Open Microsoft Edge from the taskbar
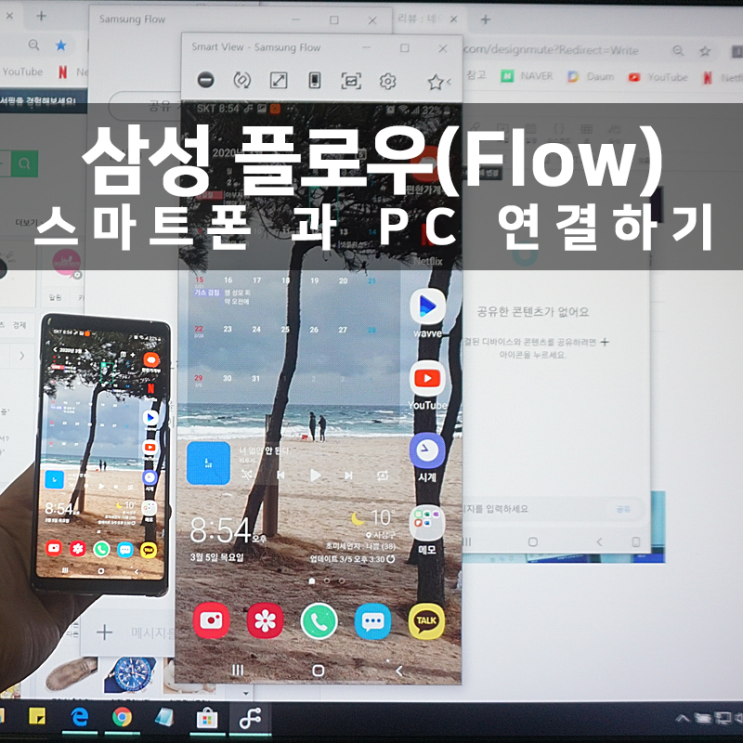Screen dimensions: 743x743 [x=79, y=717]
